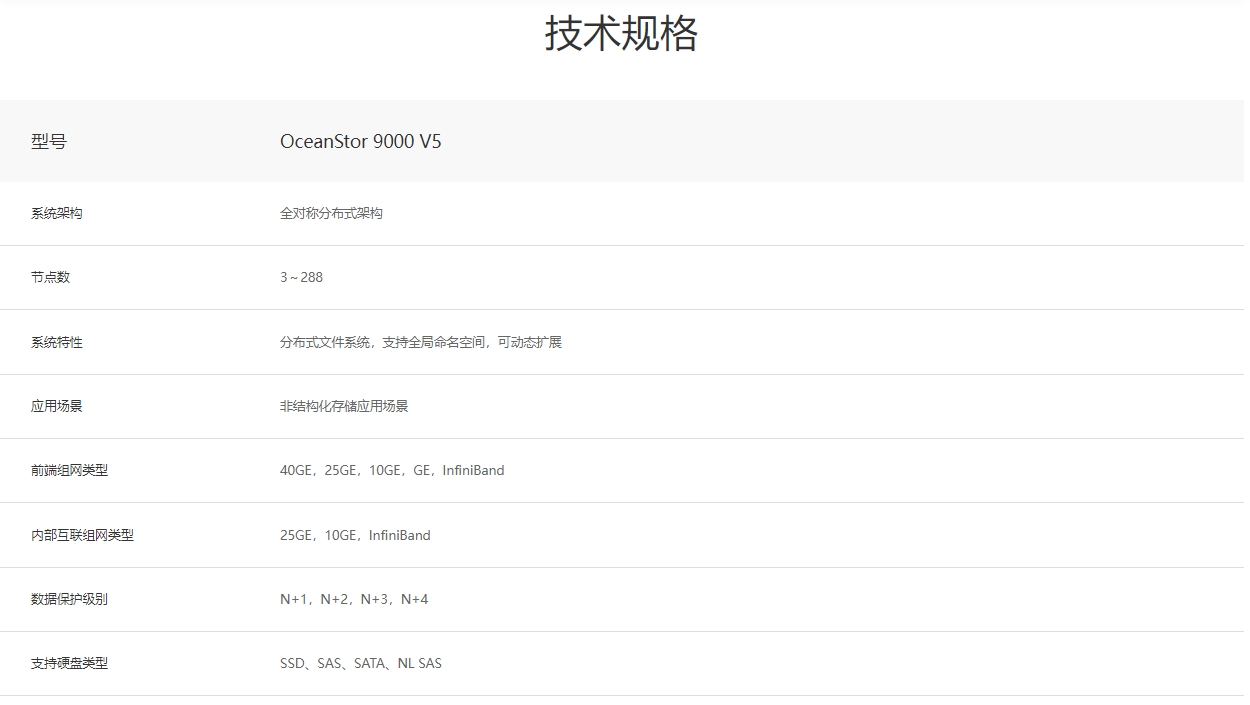Viewport: 1250px width, 705px height.
Task: Select the 内部互联组网类型 row label
Action: point(82,535)
